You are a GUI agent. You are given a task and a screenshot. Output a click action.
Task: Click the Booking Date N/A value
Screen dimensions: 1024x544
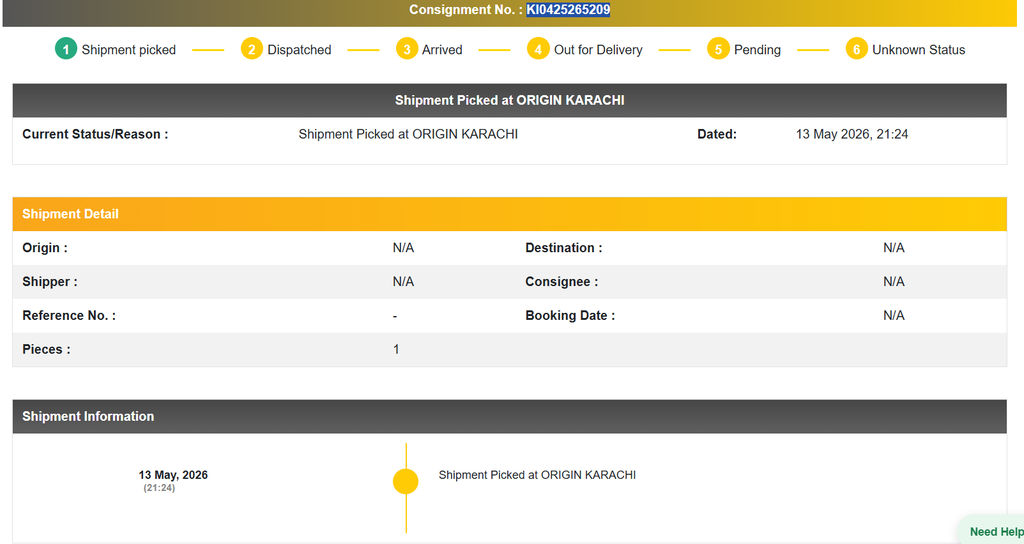pyautogui.click(x=893, y=315)
